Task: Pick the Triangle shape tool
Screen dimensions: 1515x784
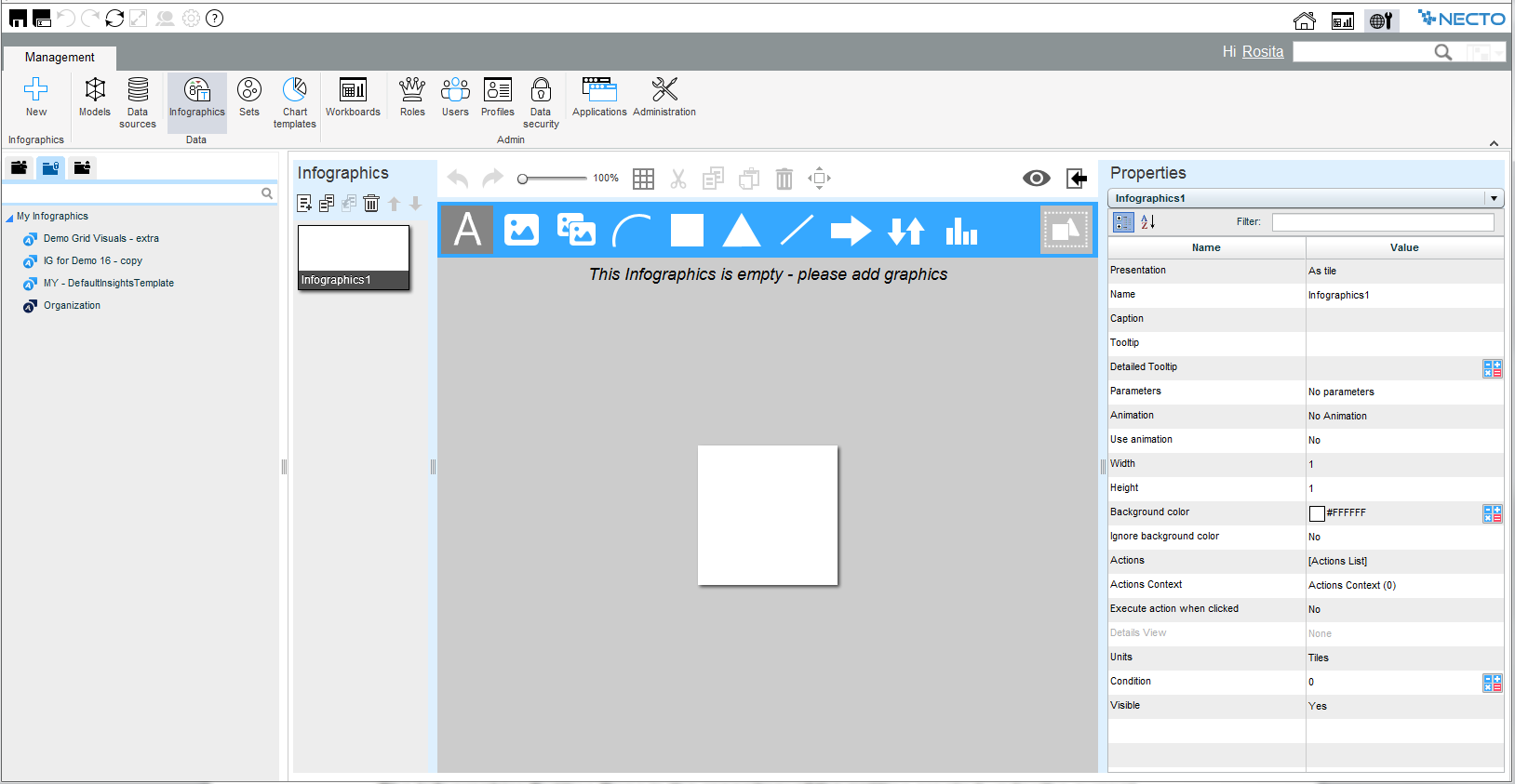Action: [x=741, y=230]
